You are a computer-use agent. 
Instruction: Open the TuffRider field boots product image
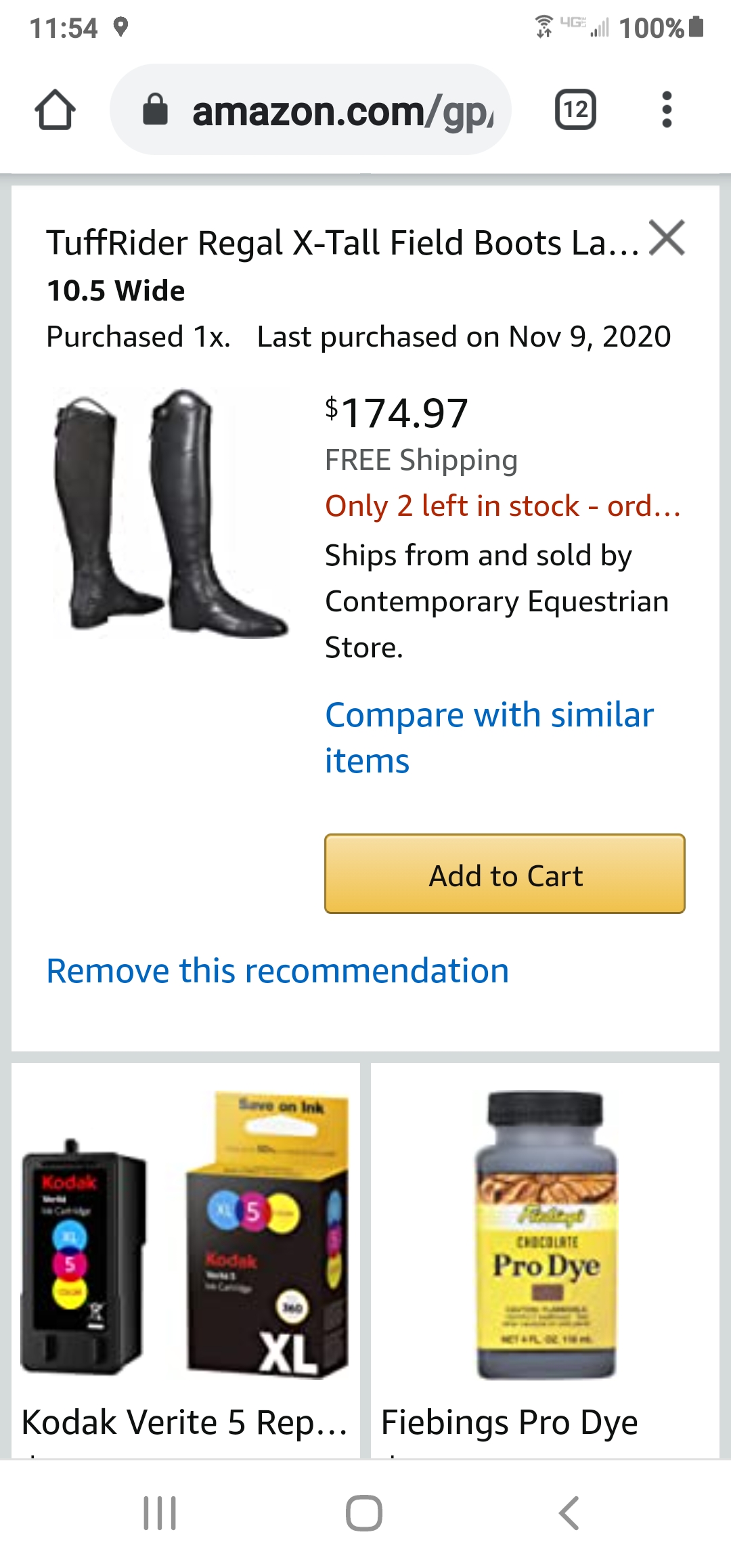point(171,513)
